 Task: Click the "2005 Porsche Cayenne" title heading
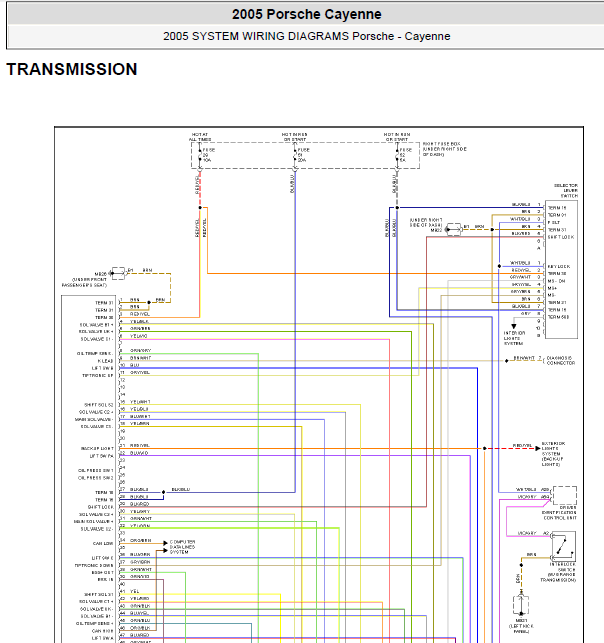point(306,14)
